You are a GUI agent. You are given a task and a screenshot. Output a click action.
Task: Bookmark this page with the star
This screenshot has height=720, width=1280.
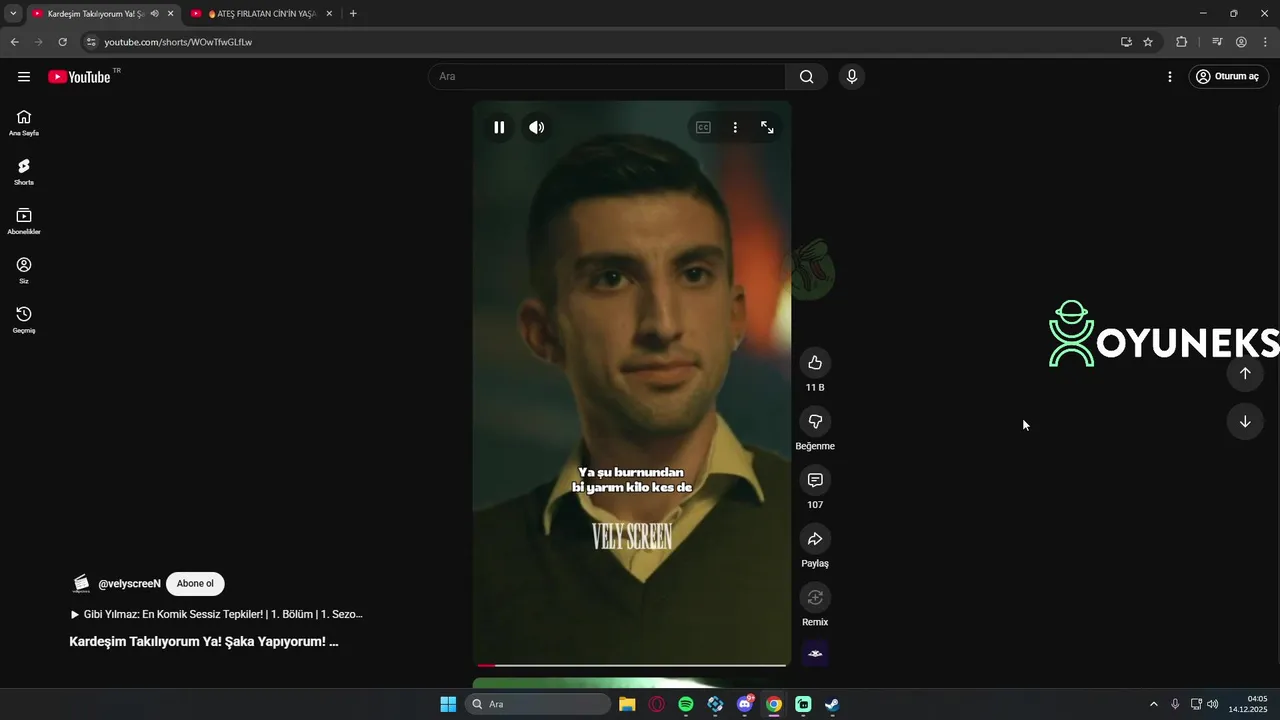pyautogui.click(x=1148, y=42)
